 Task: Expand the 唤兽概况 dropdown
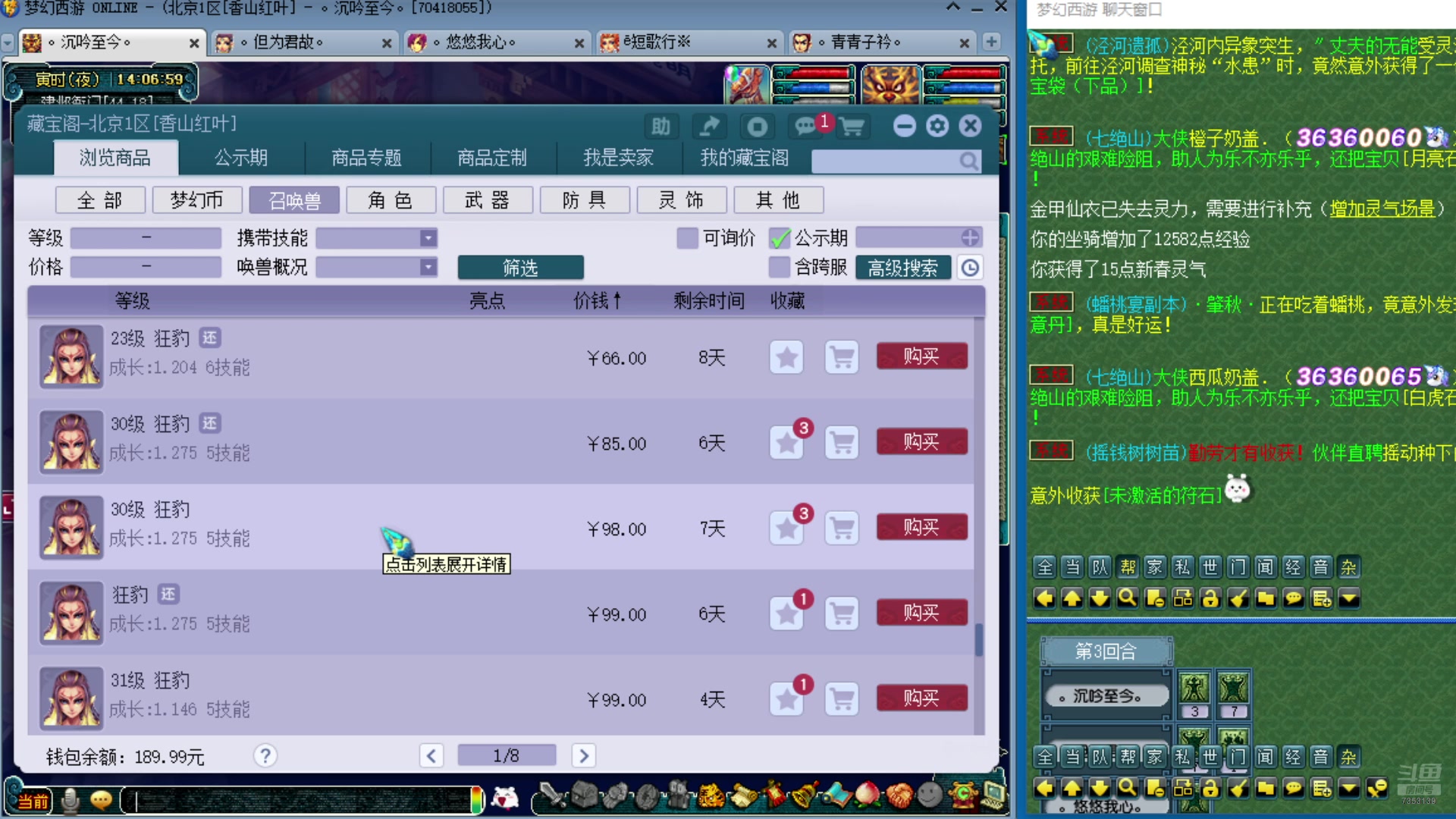tap(428, 268)
